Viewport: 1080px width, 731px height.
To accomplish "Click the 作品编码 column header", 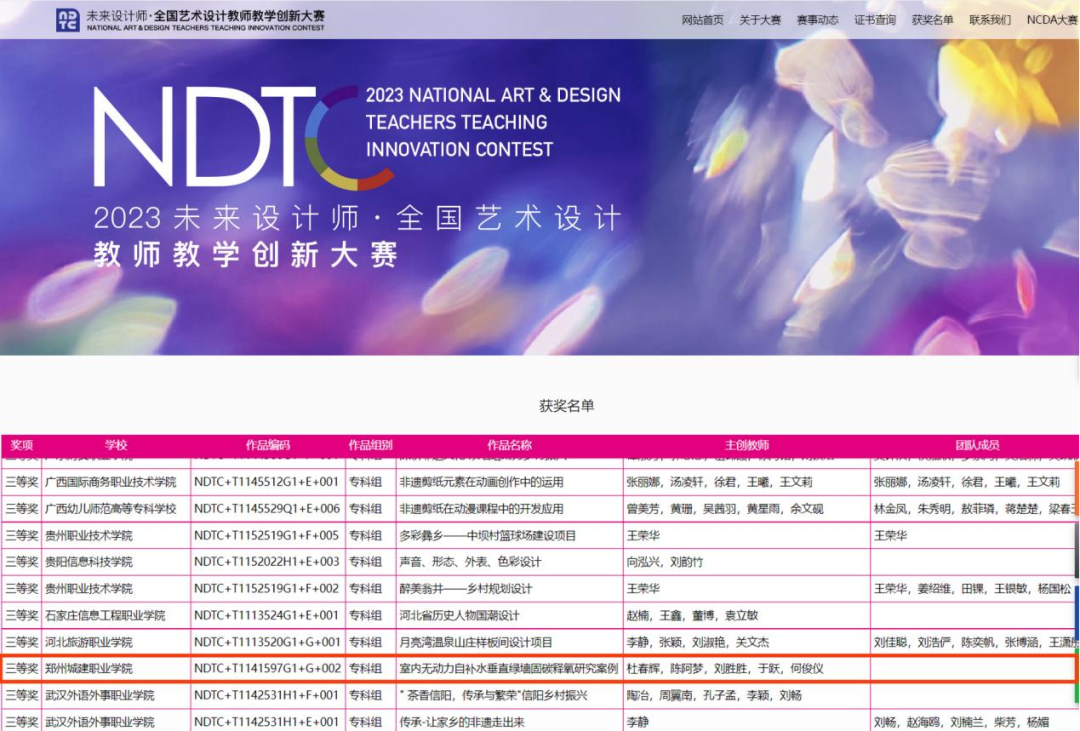I will (268, 445).
